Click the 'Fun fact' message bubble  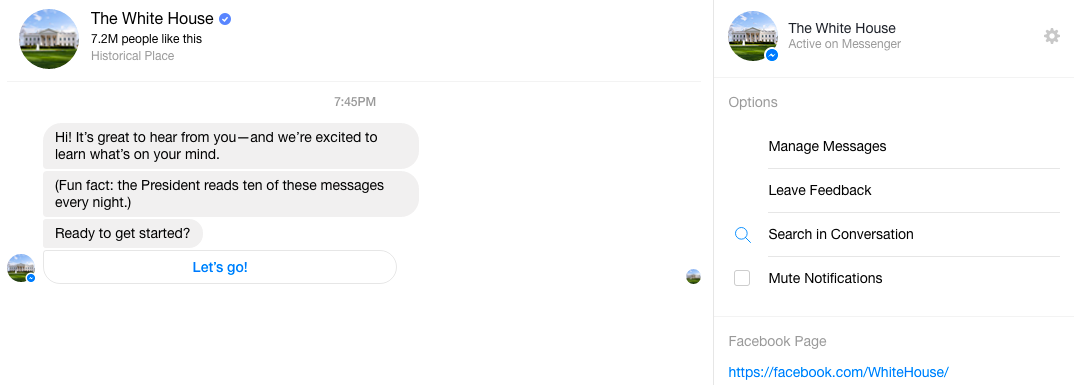231,194
